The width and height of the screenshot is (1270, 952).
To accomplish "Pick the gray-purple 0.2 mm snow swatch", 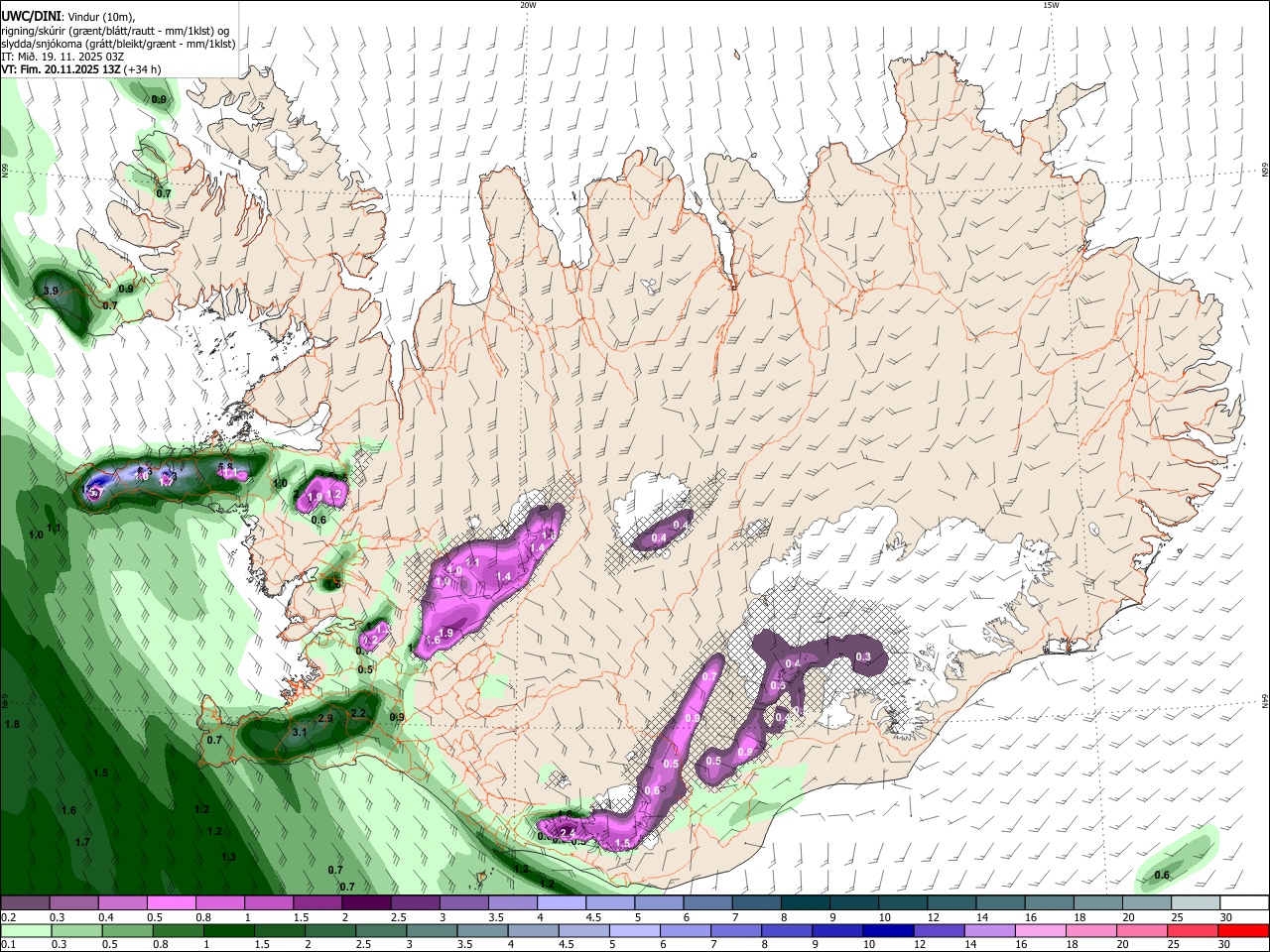I will pyautogui.click(x=25, y=902).
